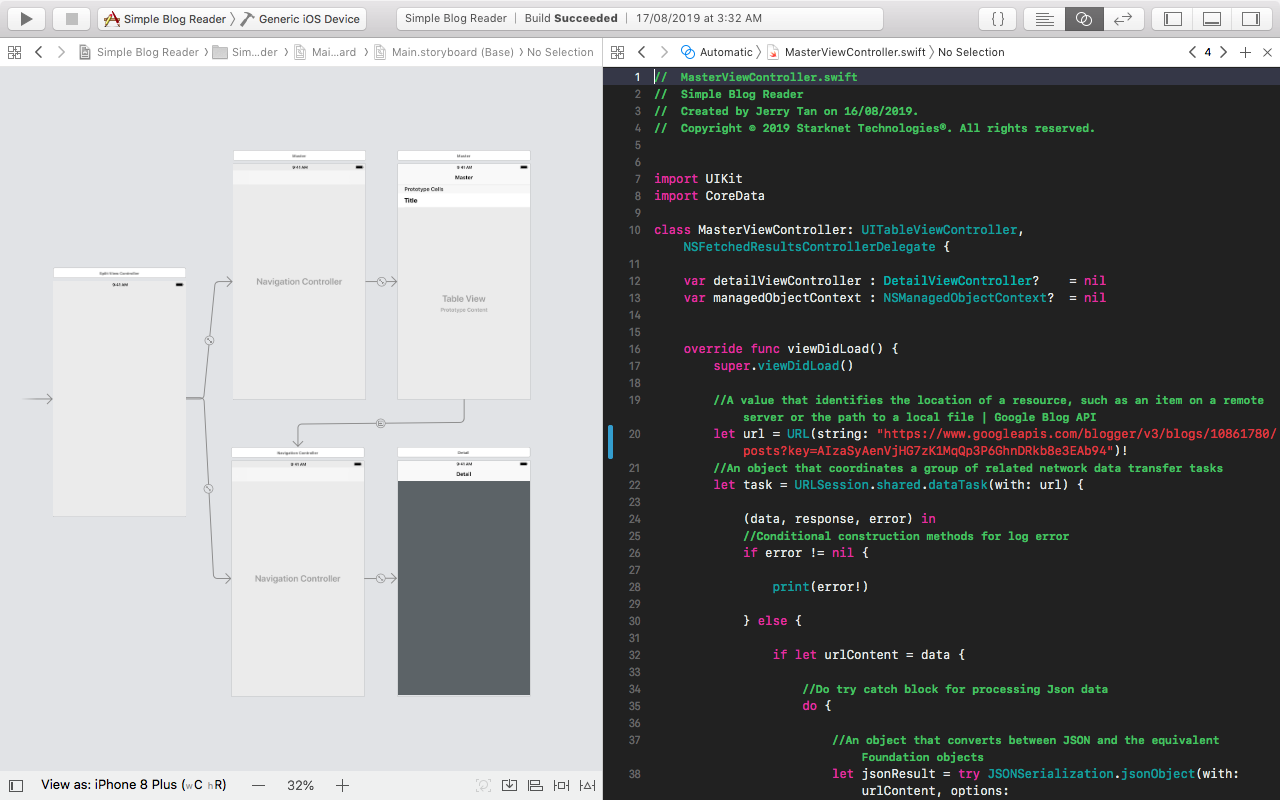Click Main.storyboard (Base) breadcrumb
1280x800 pixels.
coord(445,52)
